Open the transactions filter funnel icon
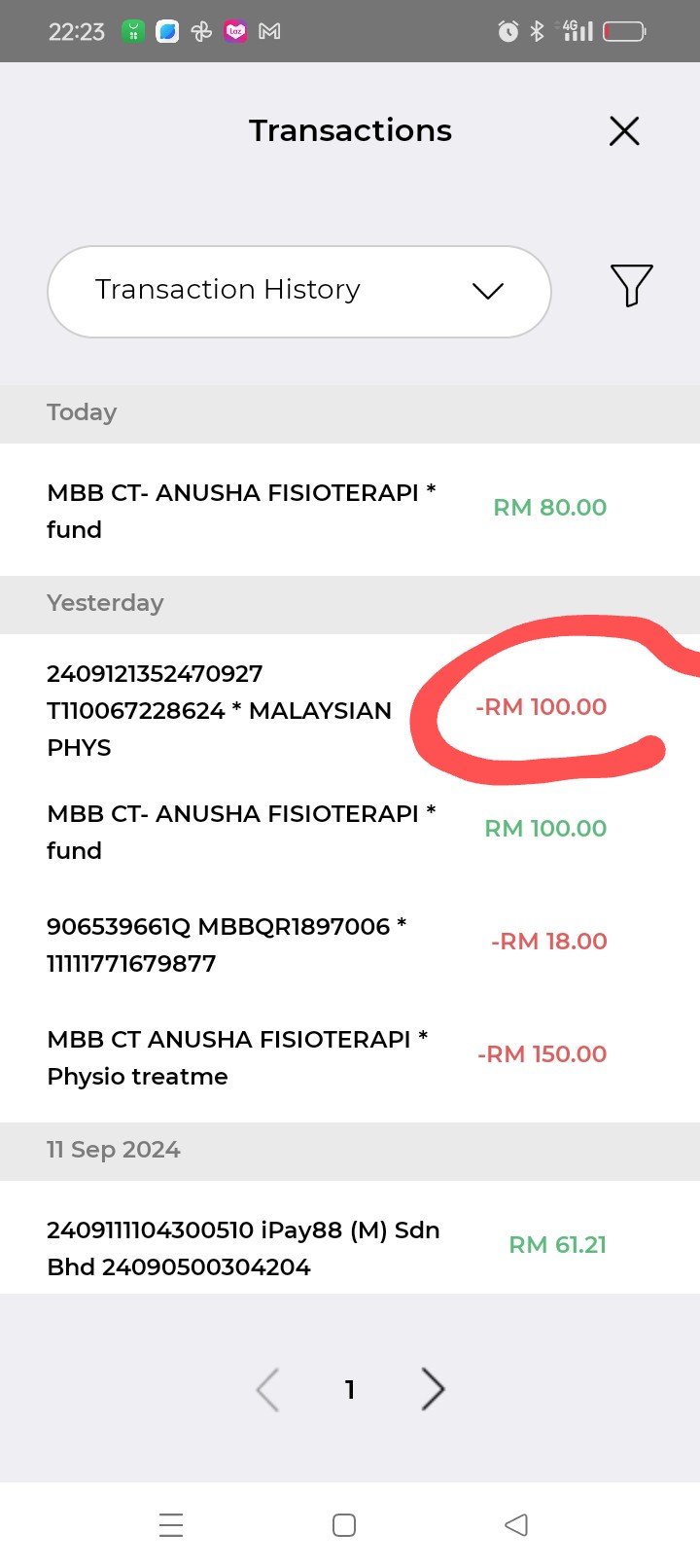The height and width of the screenshot is (1568, 700). tap(631, 286)
